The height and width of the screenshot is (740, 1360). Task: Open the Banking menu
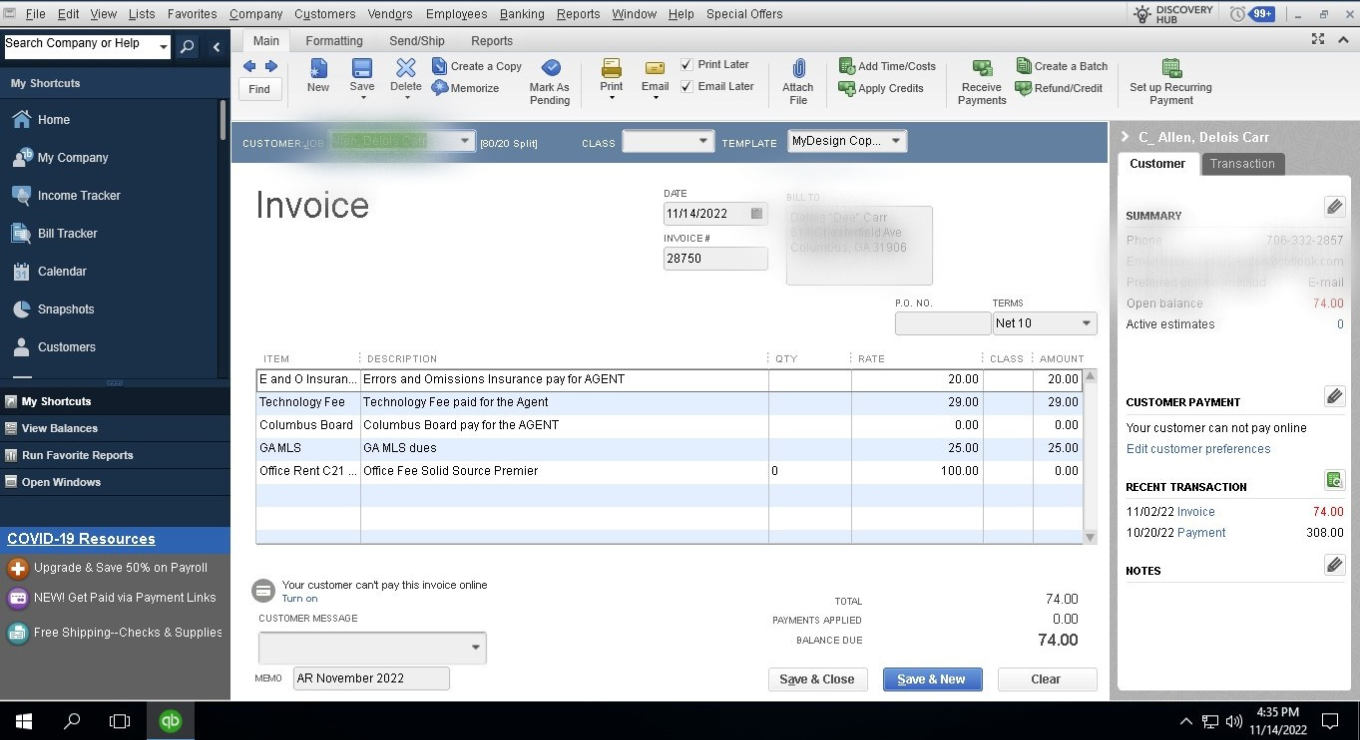522,14
